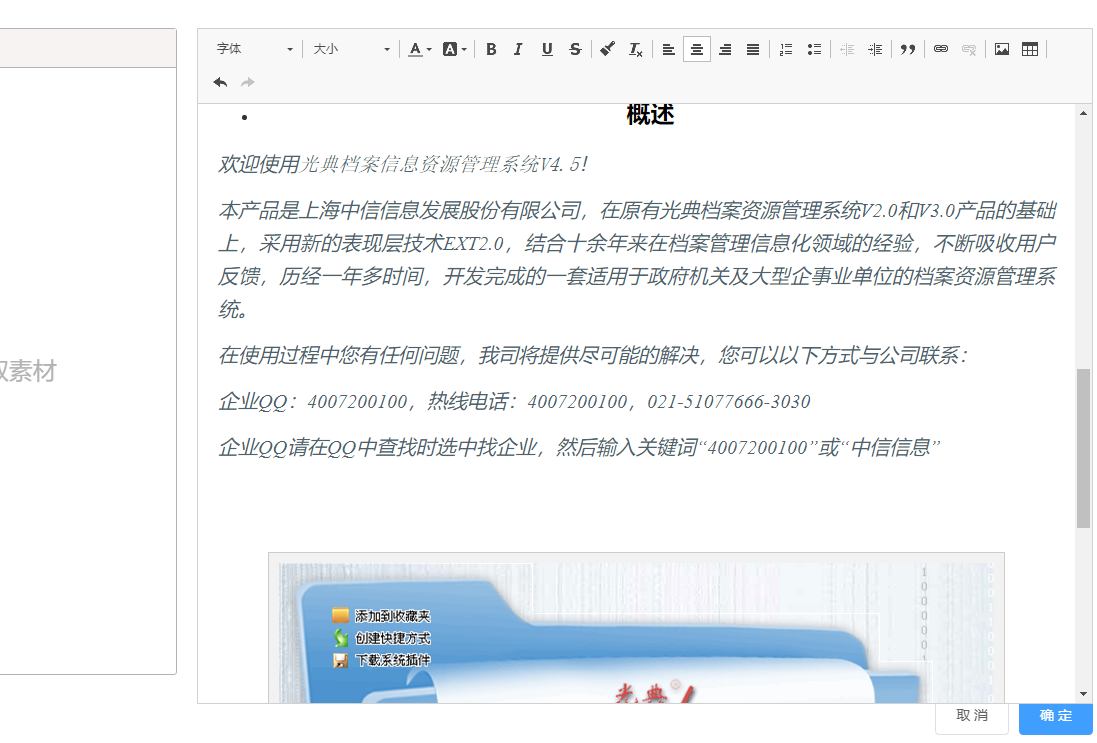The image size is (1097, 743).
Task: Open the 字体 font dropdown
Action: coord(254,49)
